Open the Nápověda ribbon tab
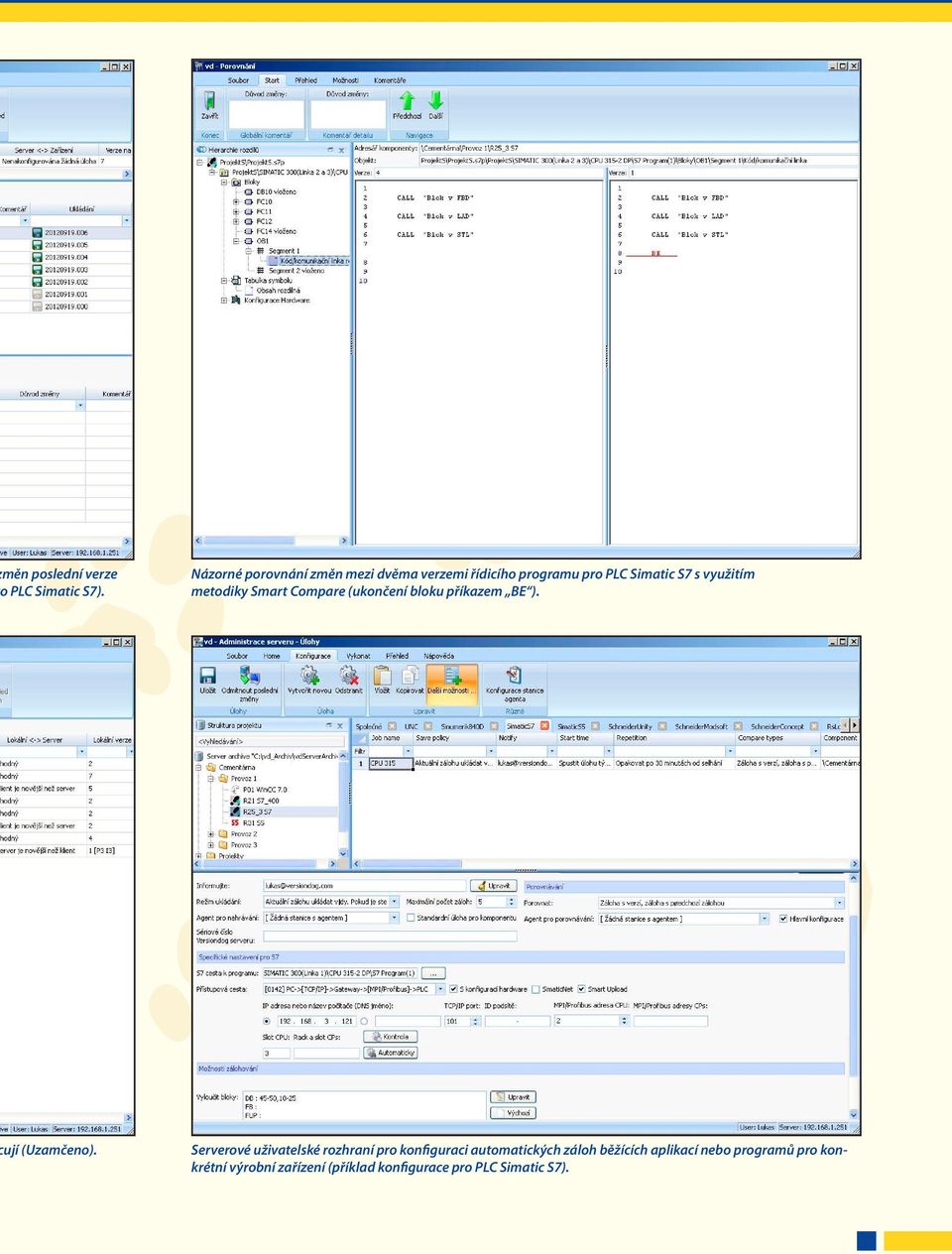 pyautogui.click(x=439, y=656)
